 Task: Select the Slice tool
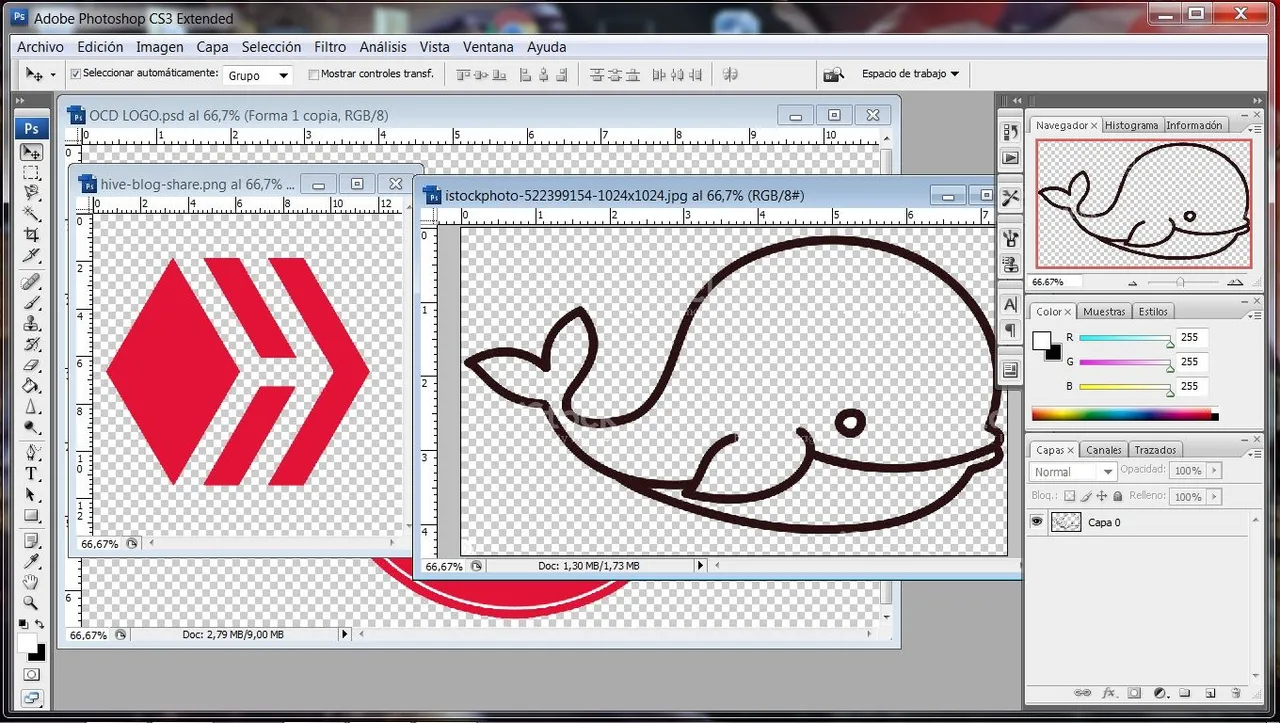pyautogui.click(x=32, y=256)
